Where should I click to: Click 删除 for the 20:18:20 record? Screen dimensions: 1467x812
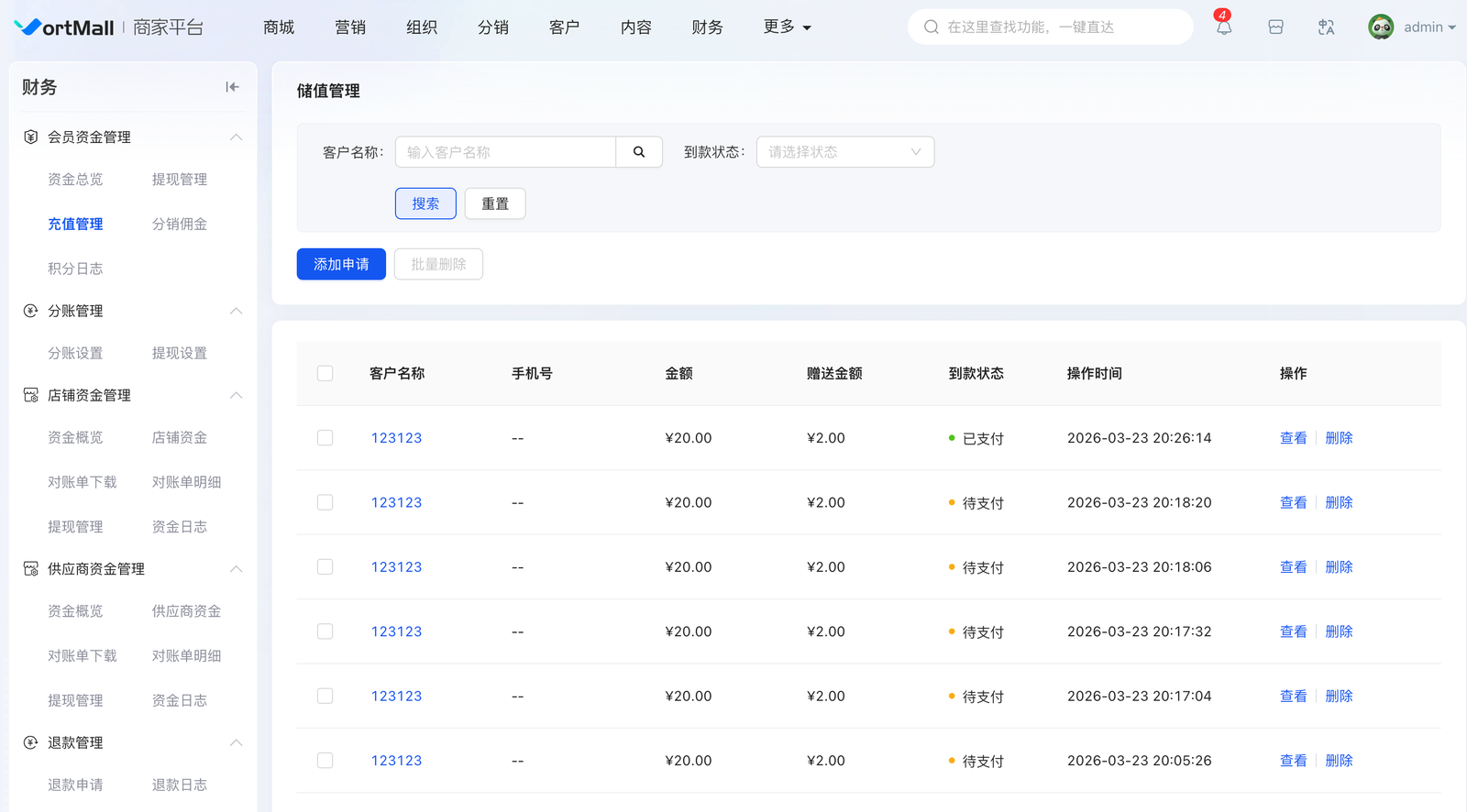[1339, 503]
